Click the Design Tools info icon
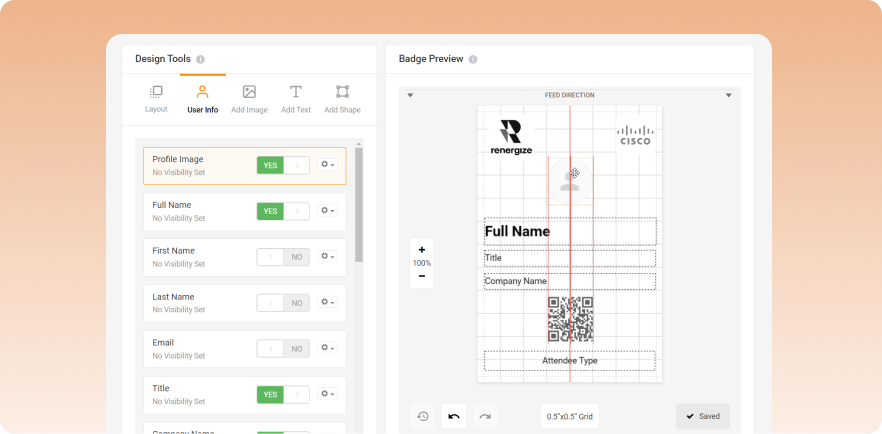 [x=201, y=59]
